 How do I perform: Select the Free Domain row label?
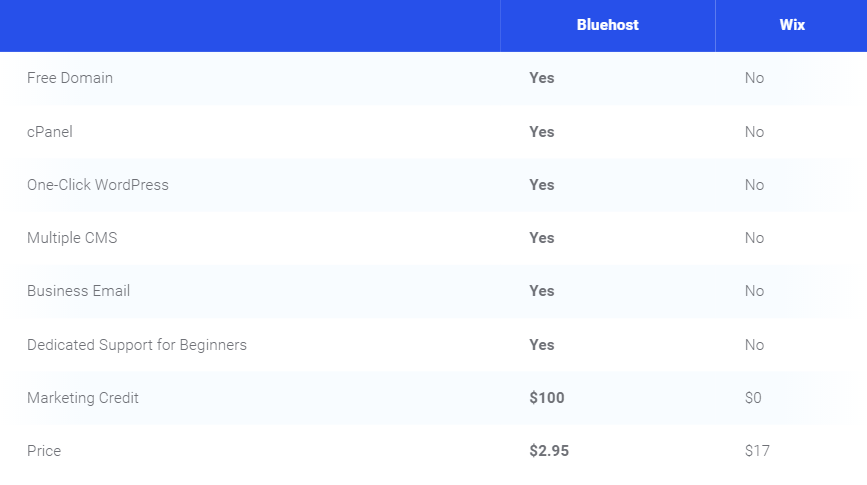point(70,78)
